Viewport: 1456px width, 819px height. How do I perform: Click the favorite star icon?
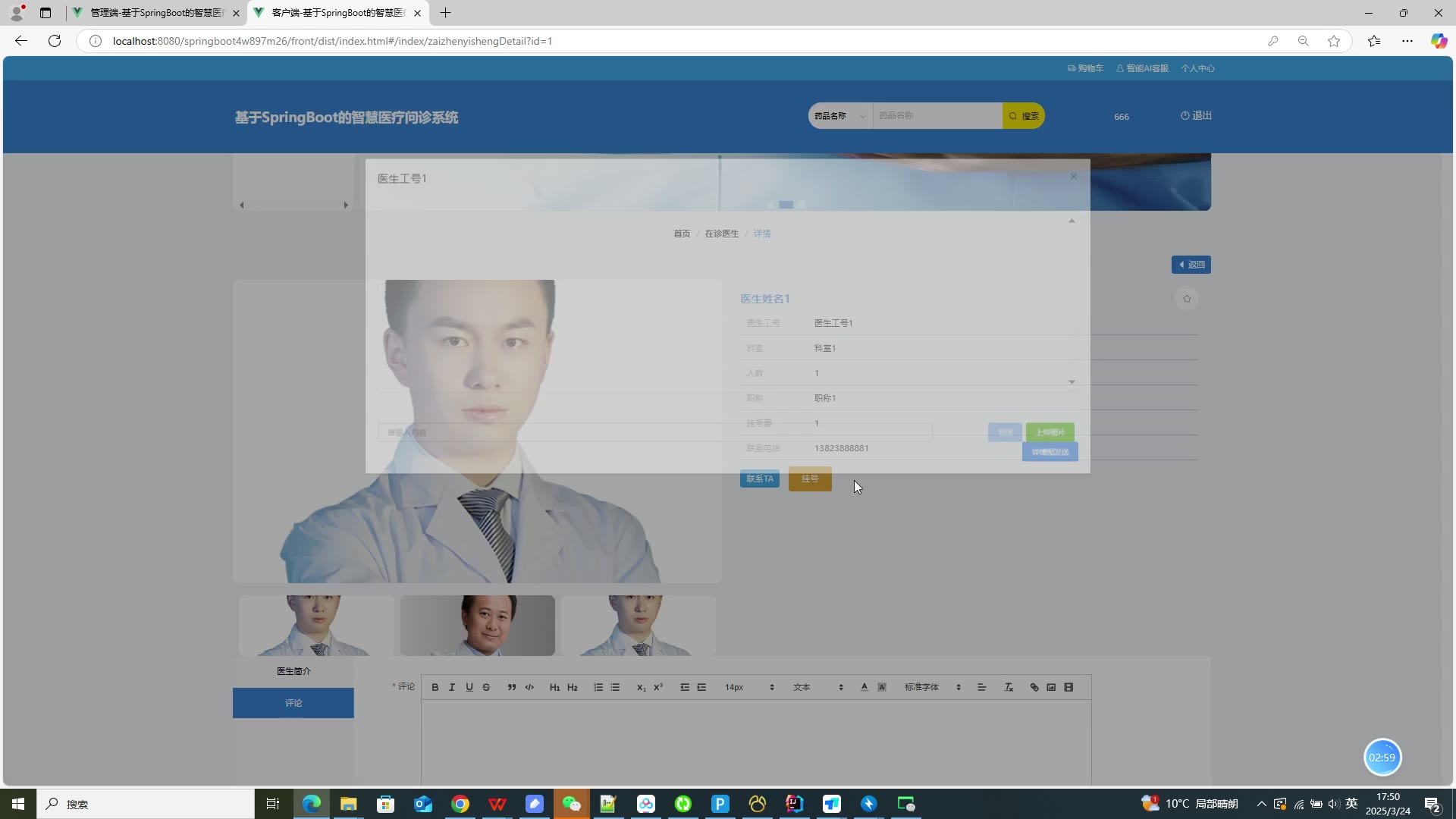(1187, 299)
